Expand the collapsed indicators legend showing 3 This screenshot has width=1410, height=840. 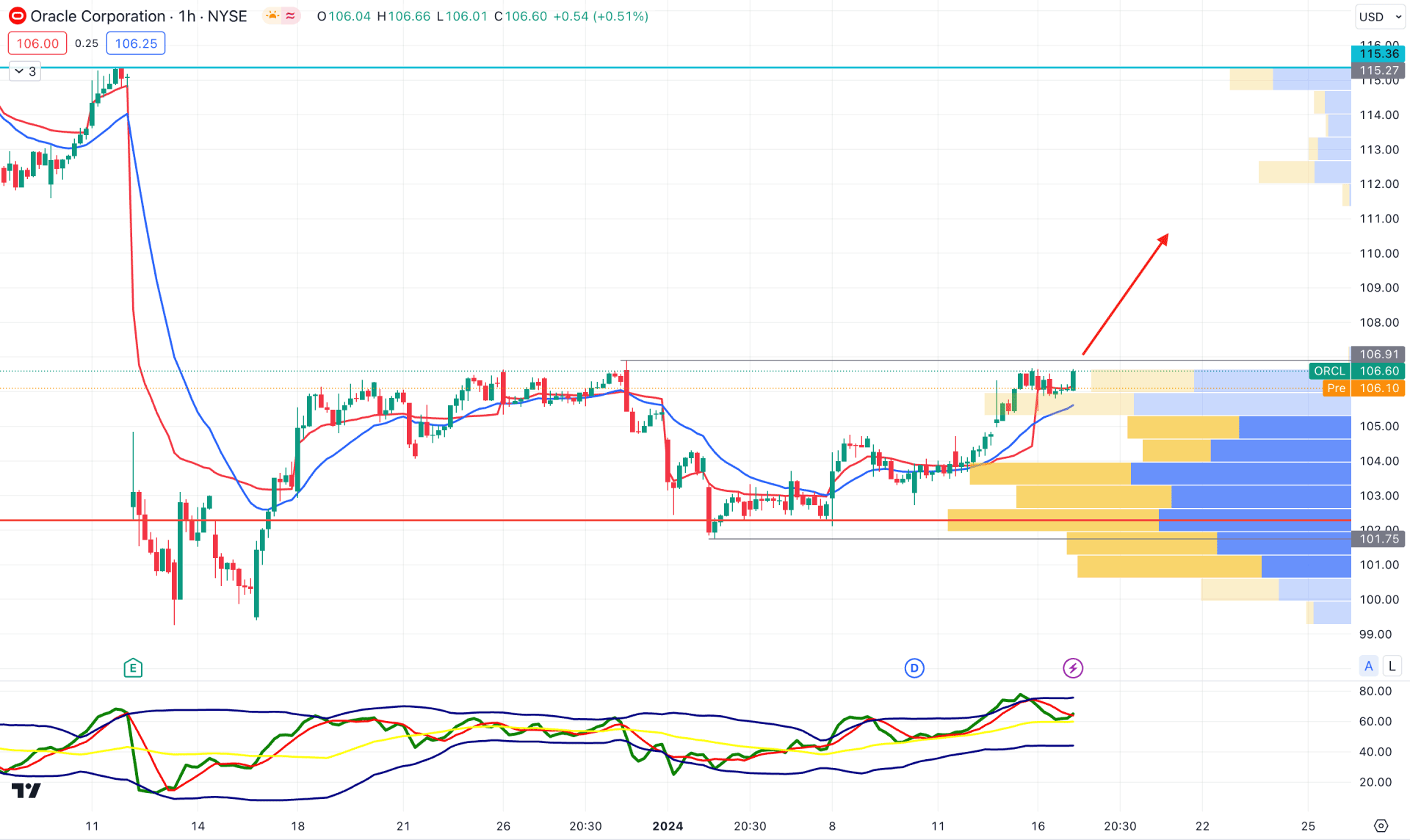(x=25, y=71)
